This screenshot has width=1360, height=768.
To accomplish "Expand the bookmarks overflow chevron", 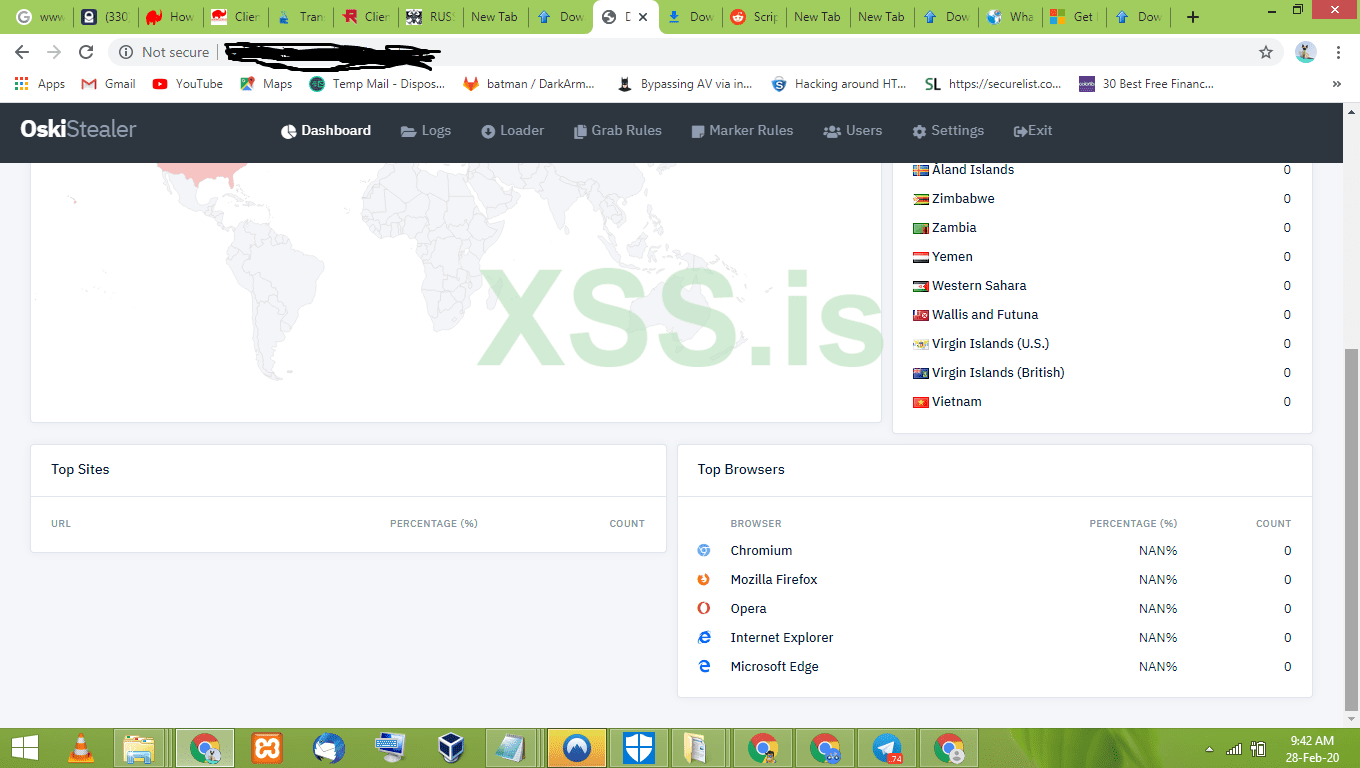I will click(x=1337, y=84).
